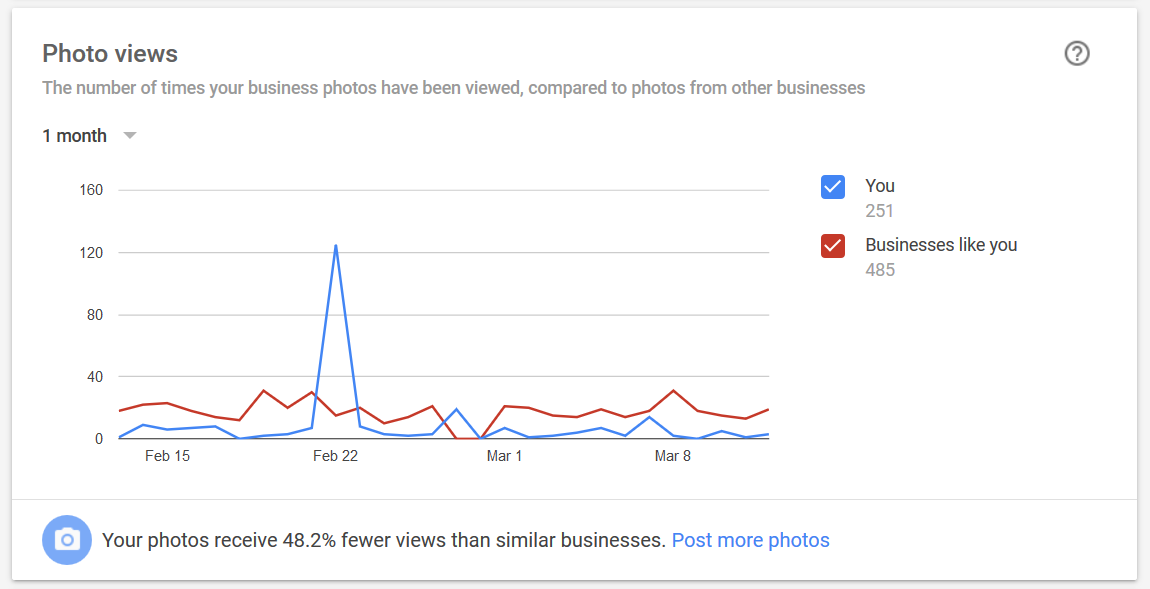Screen dimensions: 1150x589
Task: Click the Mar 1 axis label
Action: click(504, 456)
